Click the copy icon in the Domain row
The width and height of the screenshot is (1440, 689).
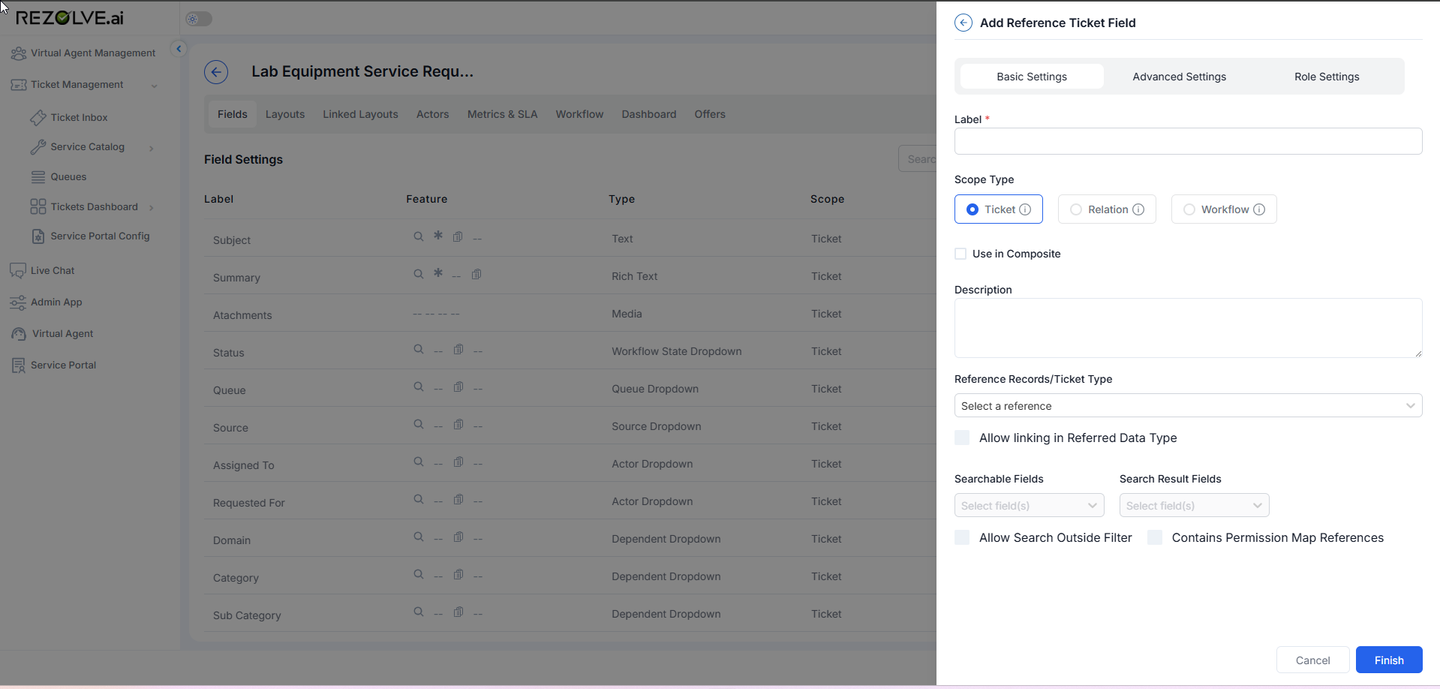point(458,537)
